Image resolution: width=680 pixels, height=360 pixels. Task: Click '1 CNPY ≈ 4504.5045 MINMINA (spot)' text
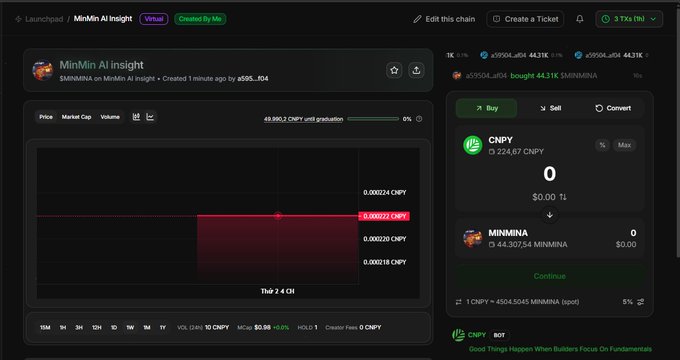523,302
